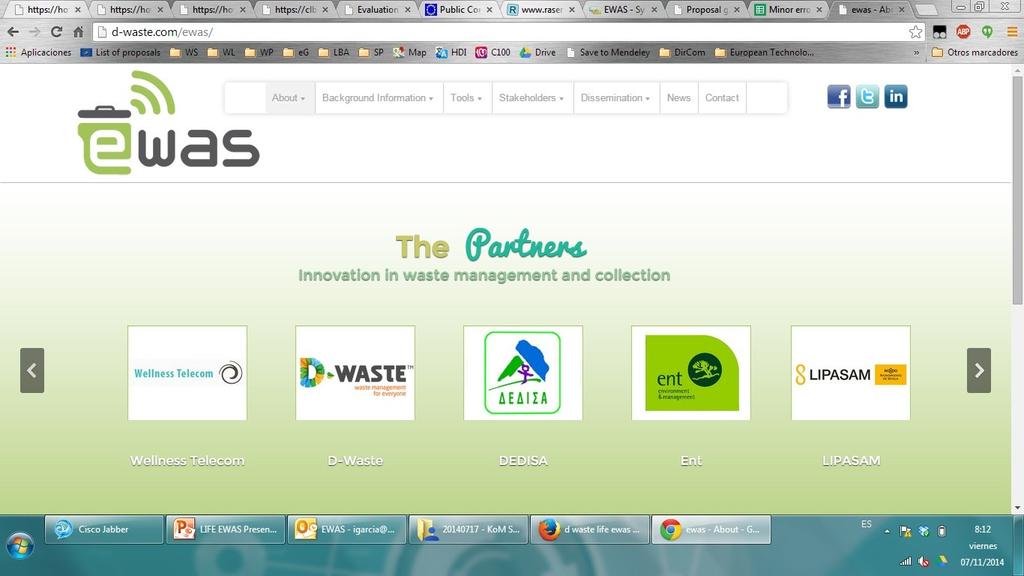The image size is (1024, 576).
Task: Open the Aplicaciones apps shortcut
Action: pos(39,52)
